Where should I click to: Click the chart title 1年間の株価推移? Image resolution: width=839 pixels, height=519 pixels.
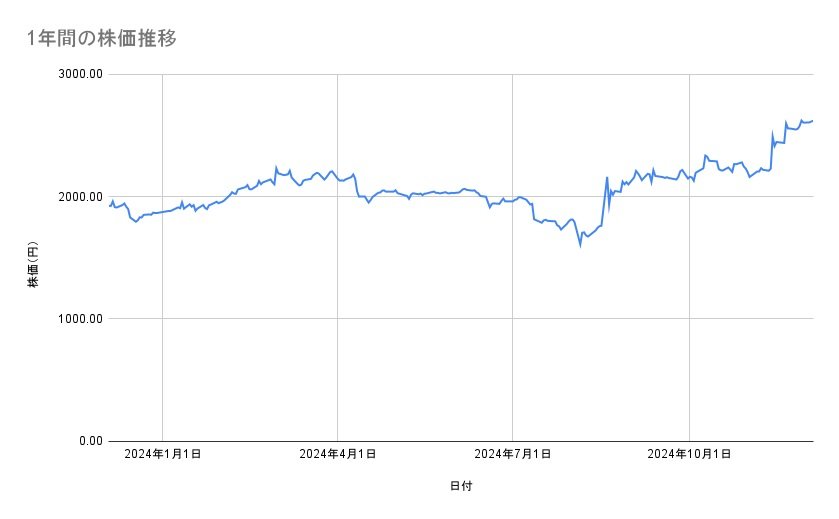(103, 39)
